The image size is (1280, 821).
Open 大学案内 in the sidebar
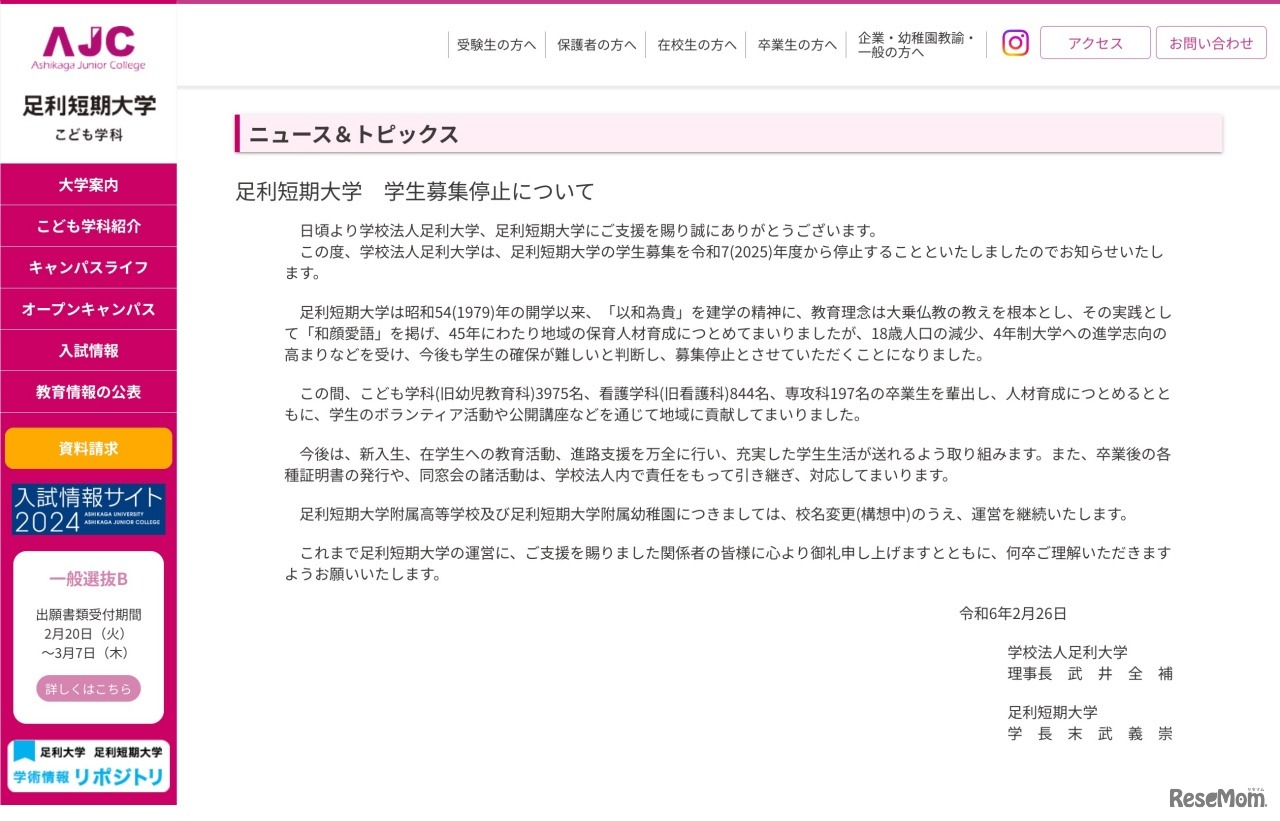(88, 185)
